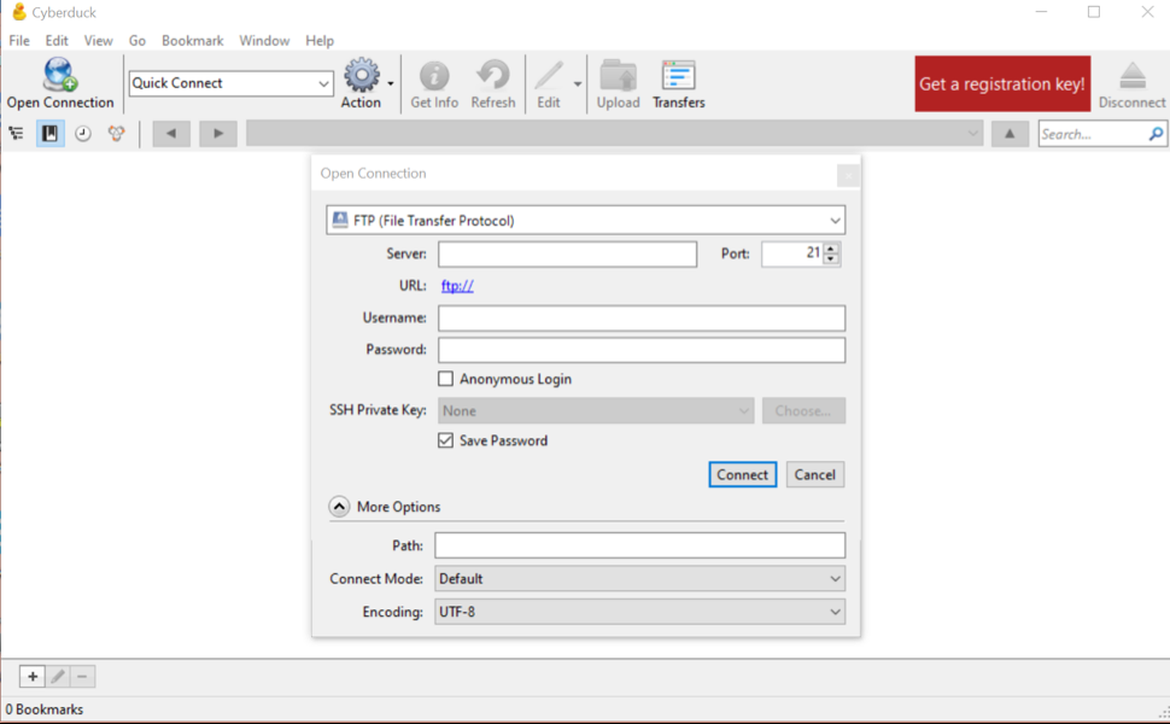Click the Connect button
This screenshot has height=724, width=1170.
742,475
